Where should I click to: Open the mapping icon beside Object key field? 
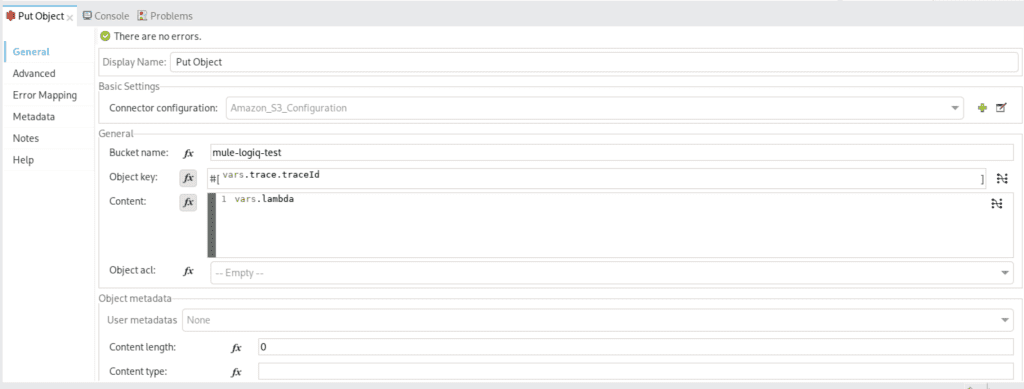(1002, 178)
